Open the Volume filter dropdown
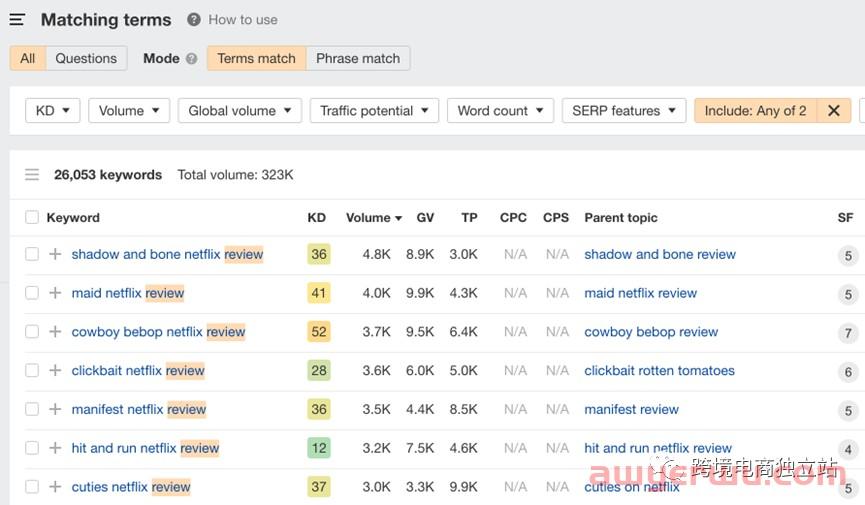 129,111
